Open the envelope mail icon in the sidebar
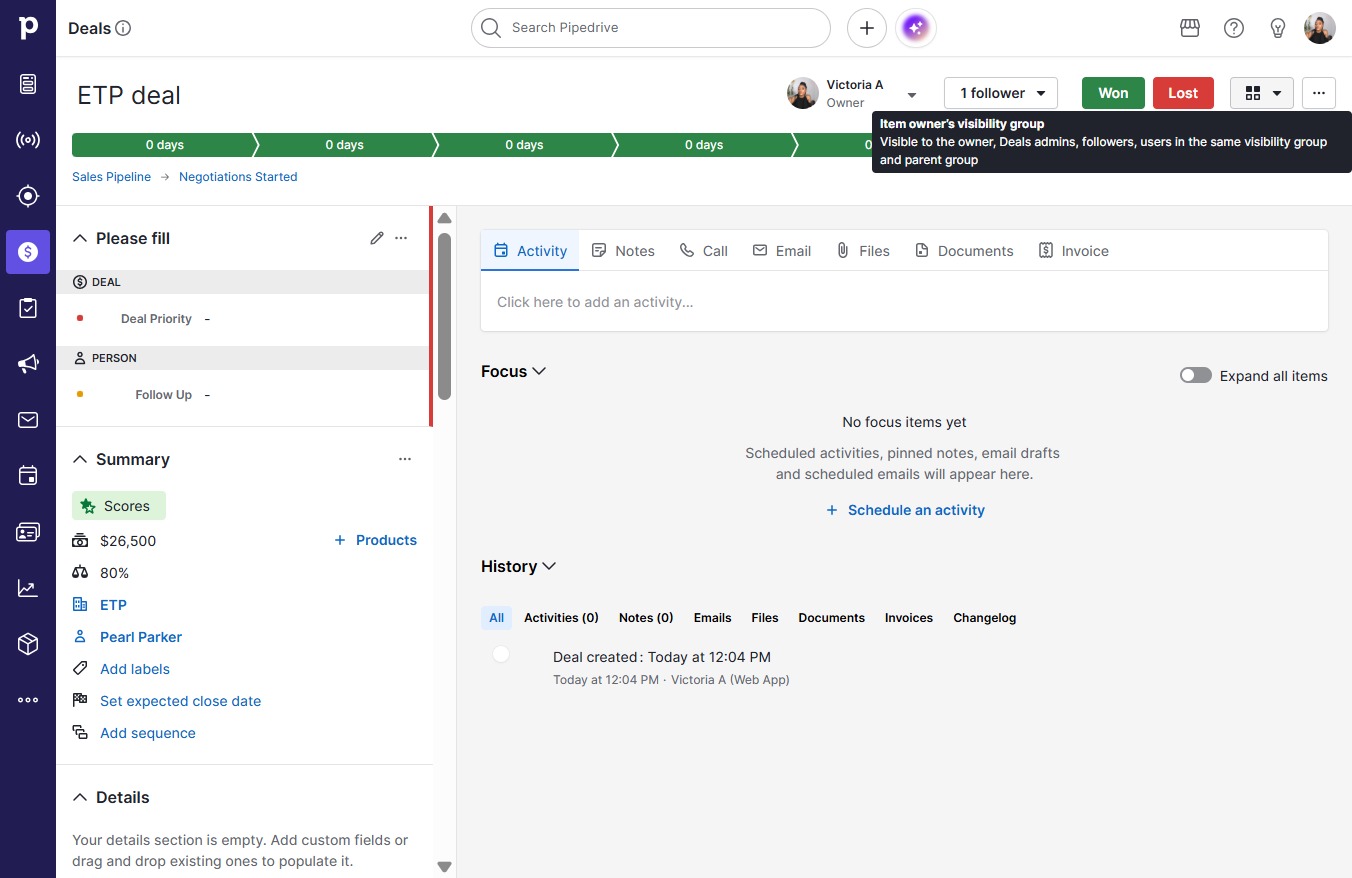 pyautogui.click(x=28, y=420)
